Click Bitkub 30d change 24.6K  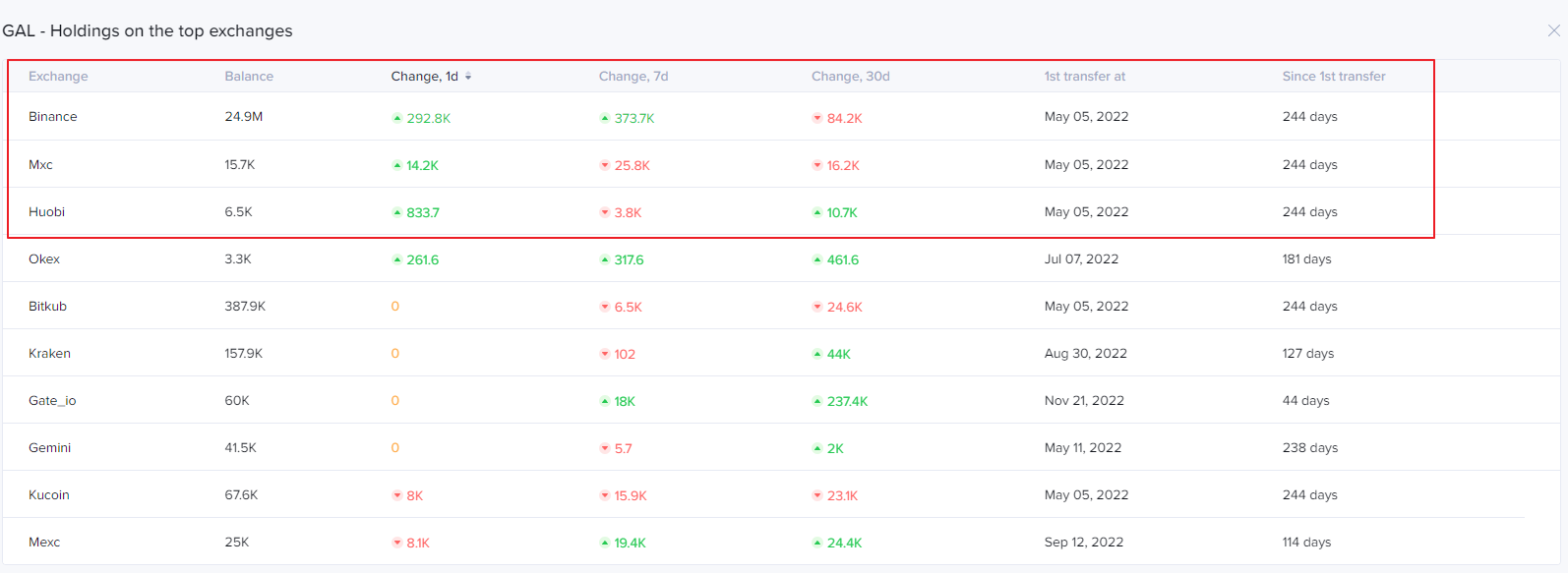[845, 307]
